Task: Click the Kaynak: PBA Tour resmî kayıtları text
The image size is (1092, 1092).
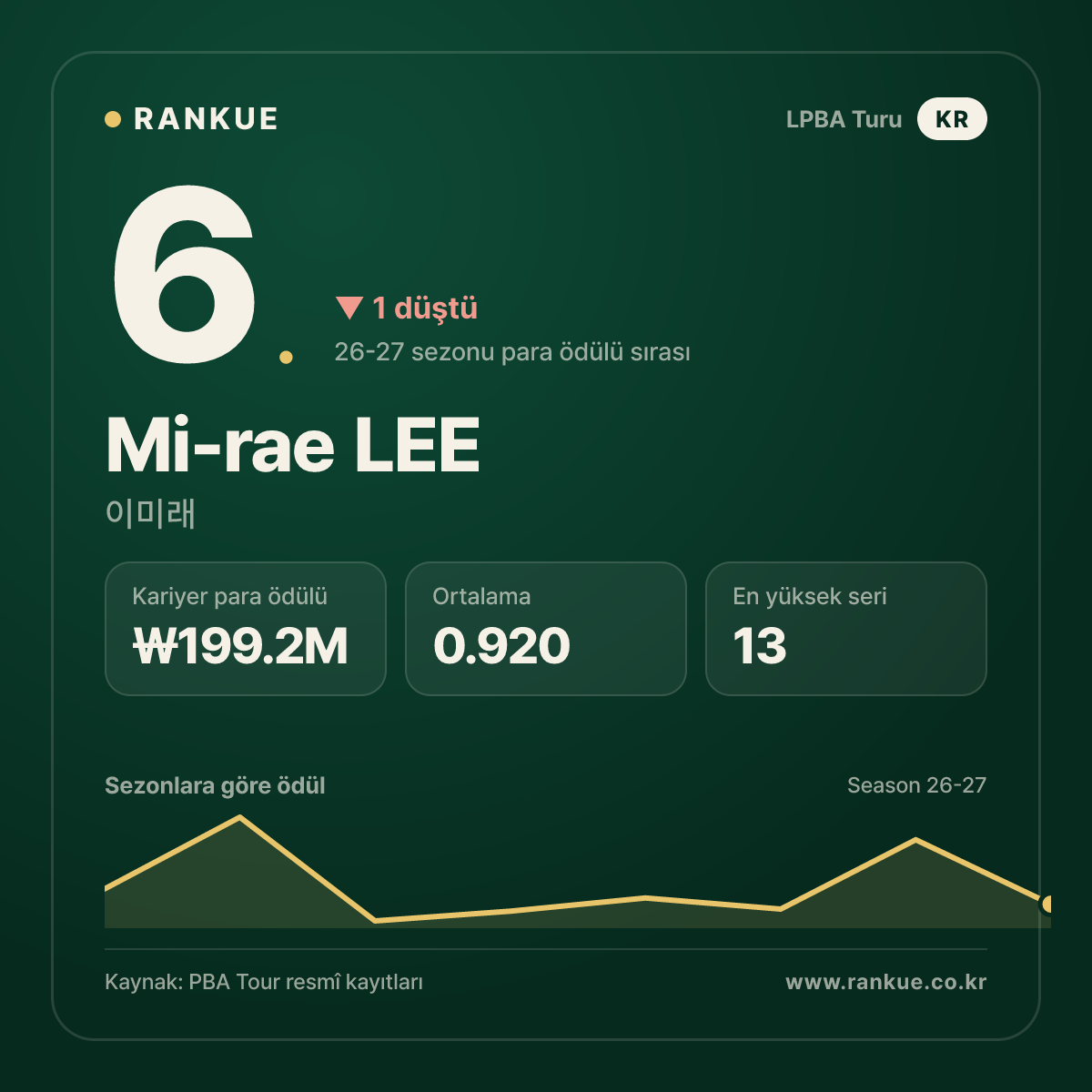Action: click(x=264, y=982)
